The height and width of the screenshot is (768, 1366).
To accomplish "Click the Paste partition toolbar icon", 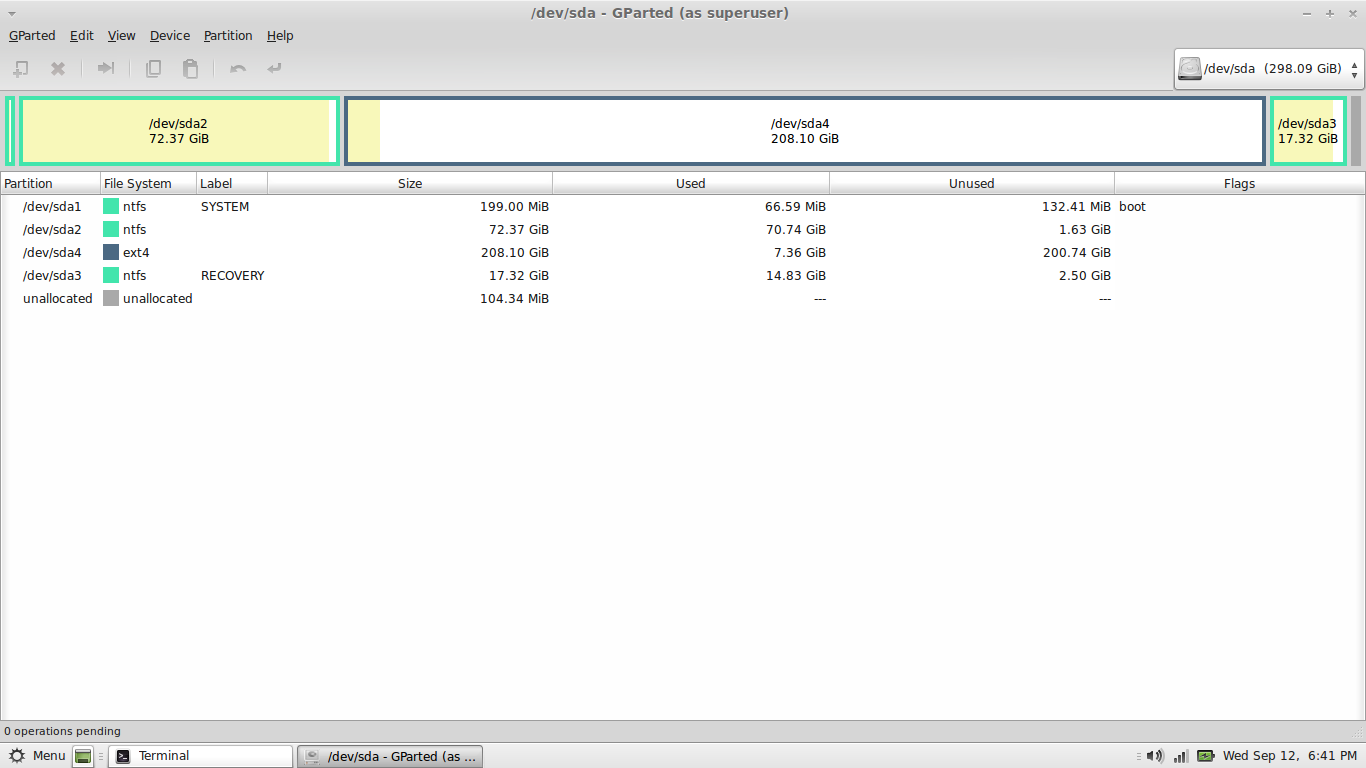I will click(x=190, y=69).
